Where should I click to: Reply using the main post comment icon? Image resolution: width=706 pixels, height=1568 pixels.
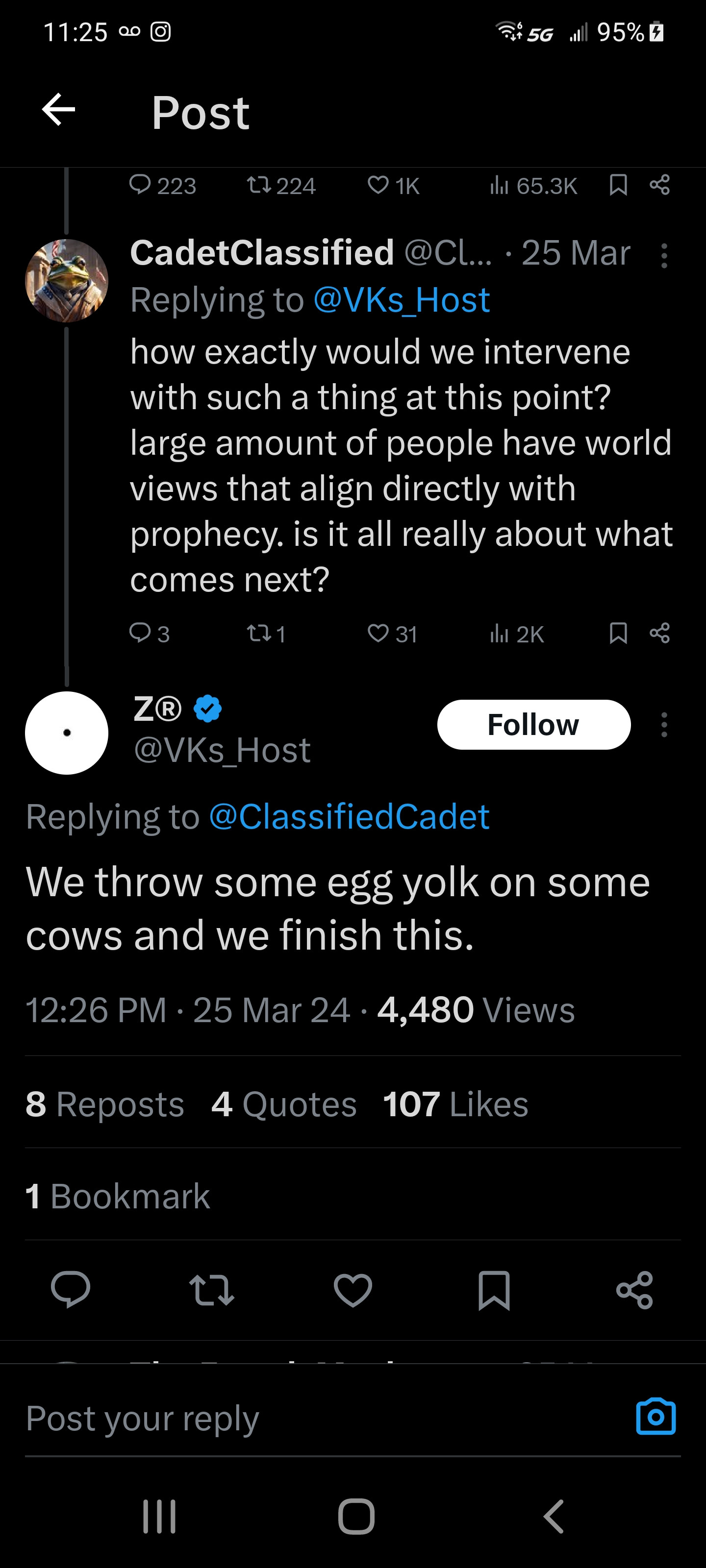tap(71, 1290)
